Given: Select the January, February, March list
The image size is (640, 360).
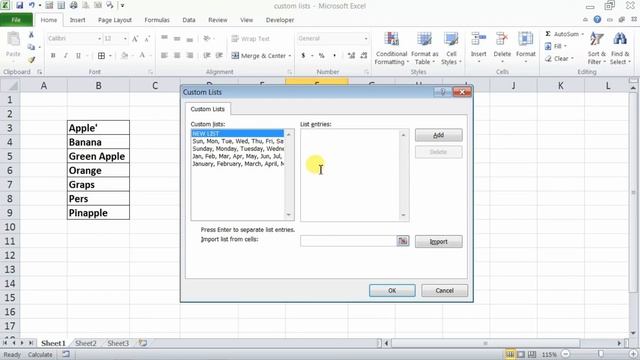Looking at the screenshot, I should [238, 164].
